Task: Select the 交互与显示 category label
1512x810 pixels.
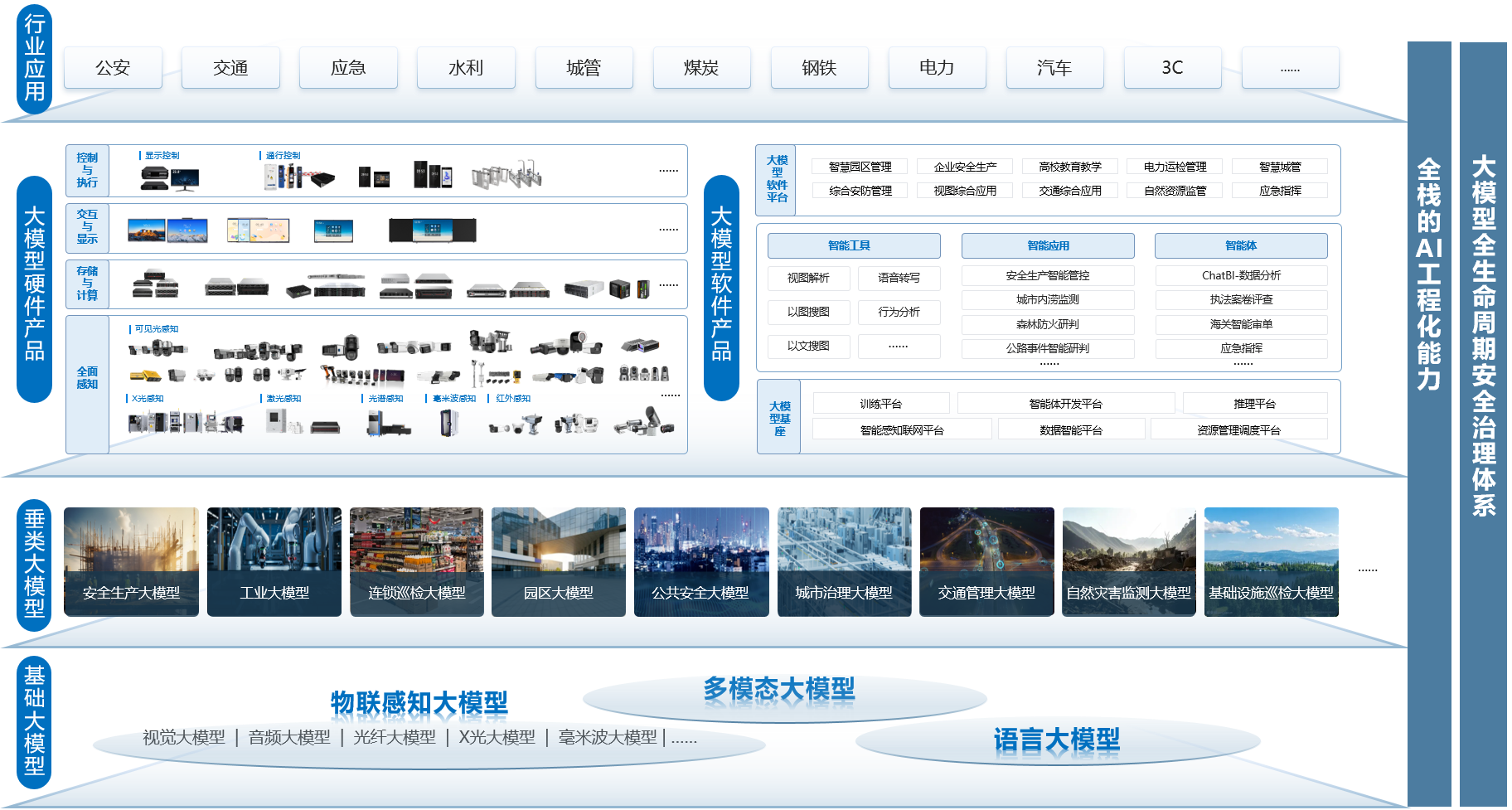Action: tap(87, 227)
